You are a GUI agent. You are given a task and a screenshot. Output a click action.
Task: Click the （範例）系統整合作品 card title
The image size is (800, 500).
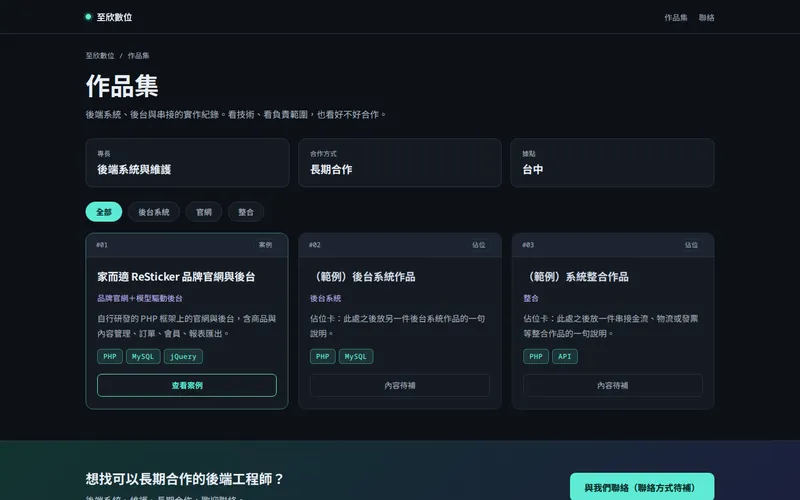[576, 277]
